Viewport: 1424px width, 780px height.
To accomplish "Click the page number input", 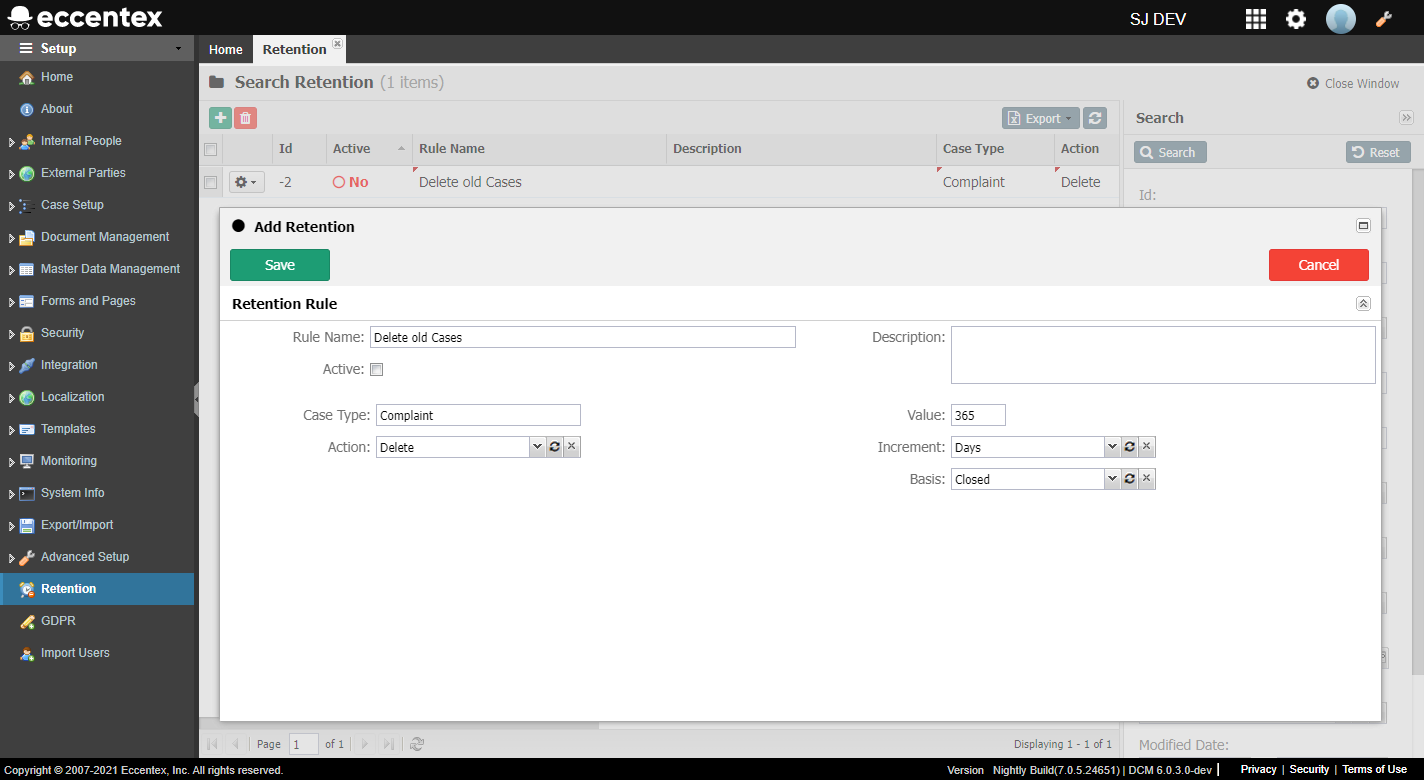I will [x=303, y=744].
